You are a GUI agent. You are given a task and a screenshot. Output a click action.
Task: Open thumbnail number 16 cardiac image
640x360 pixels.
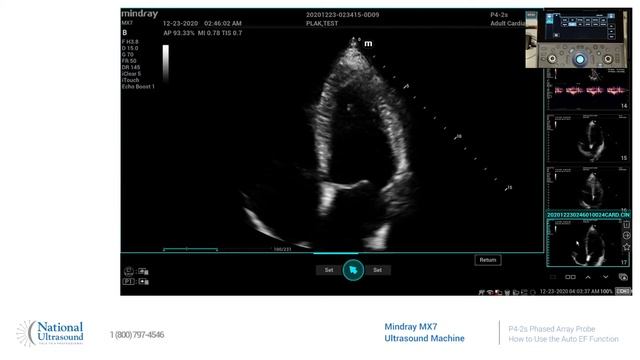tap(587, 188)
